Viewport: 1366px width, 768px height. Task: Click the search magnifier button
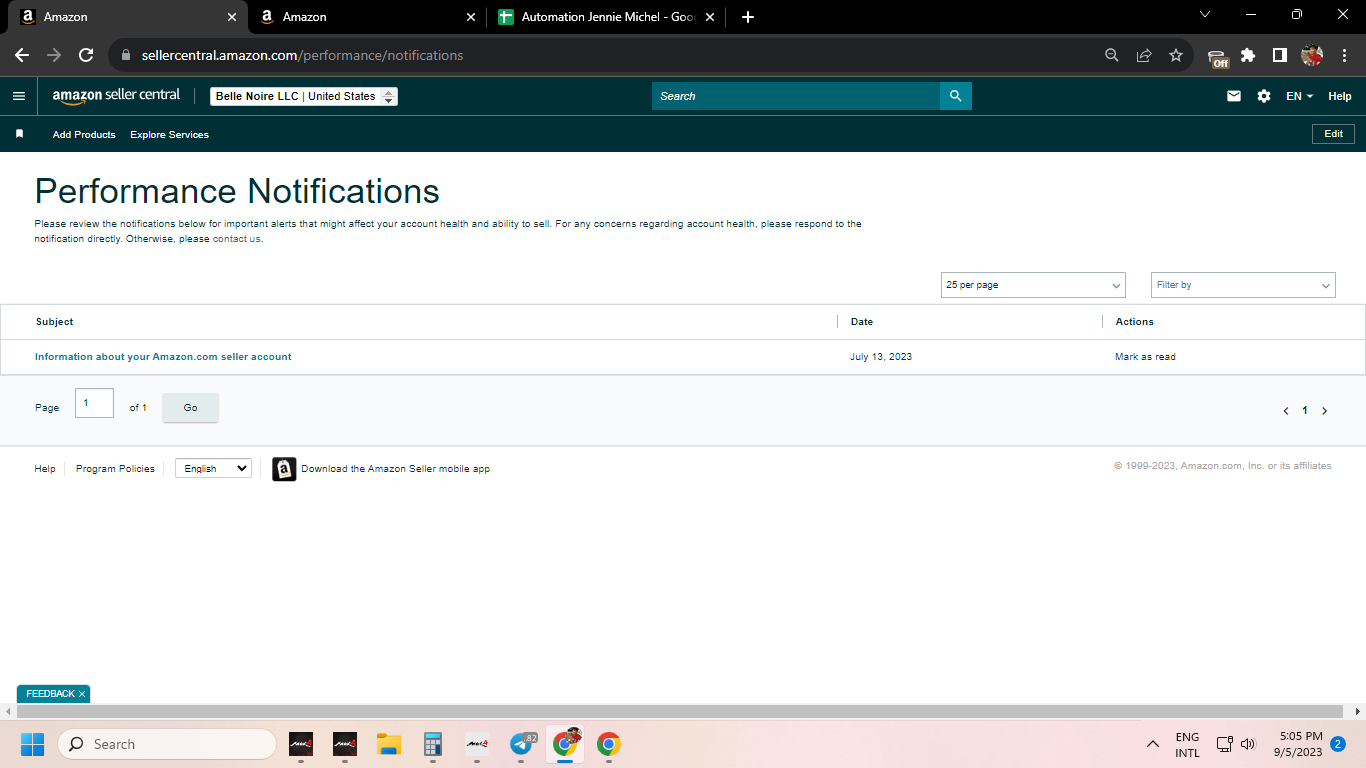955,96
